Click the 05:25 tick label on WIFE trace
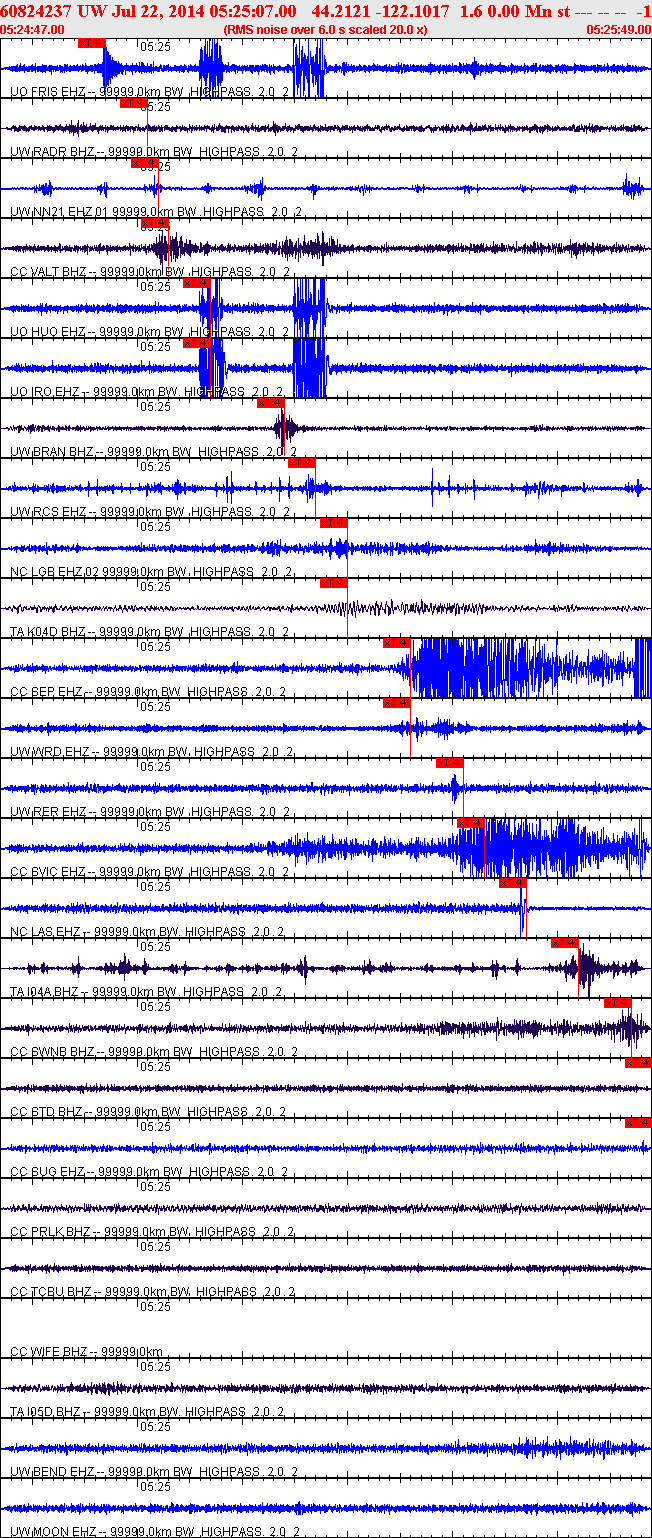The image size is (652, 1538). 155,1307
